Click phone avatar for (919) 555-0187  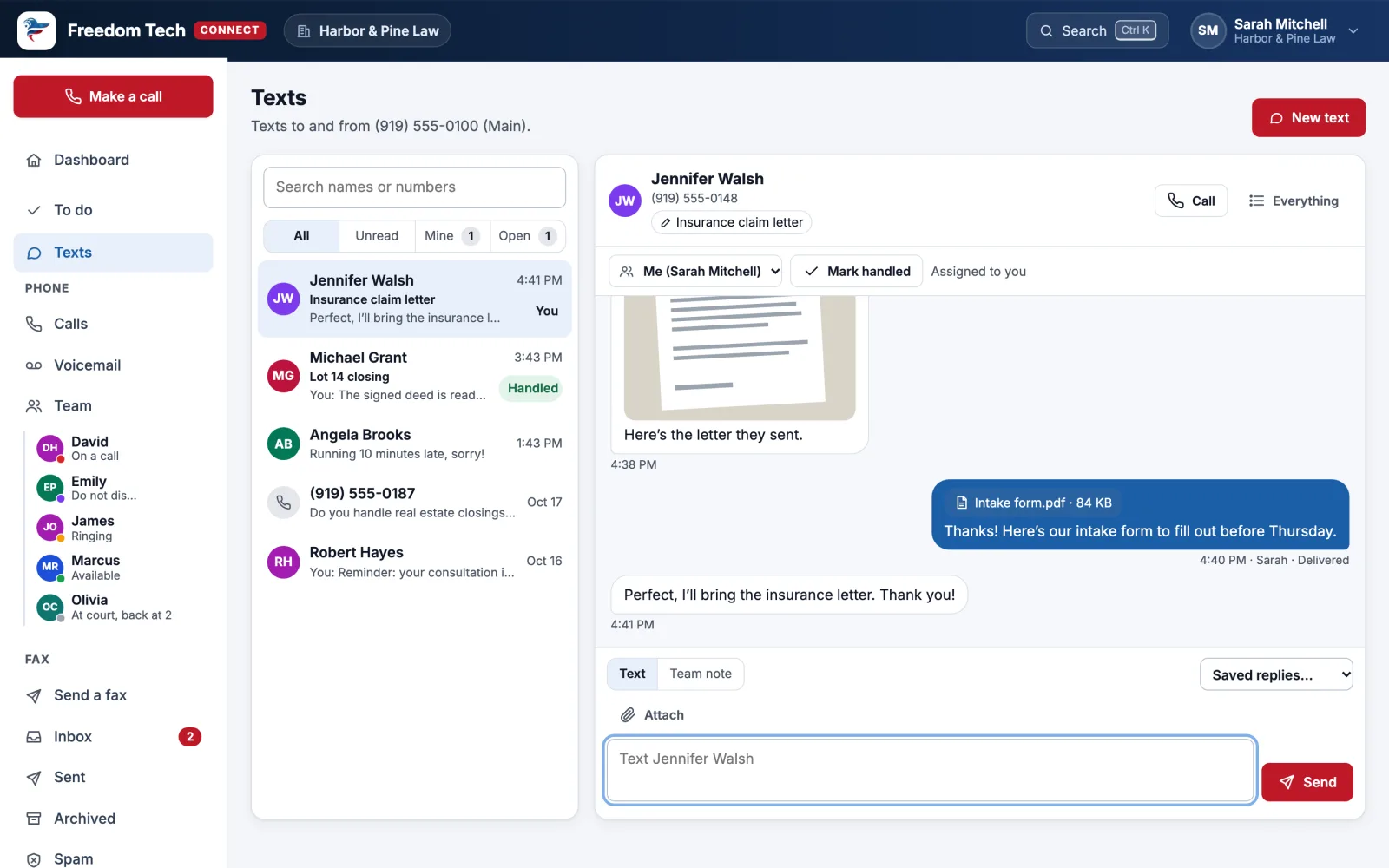pyautogui.click(x=283, y=503)
